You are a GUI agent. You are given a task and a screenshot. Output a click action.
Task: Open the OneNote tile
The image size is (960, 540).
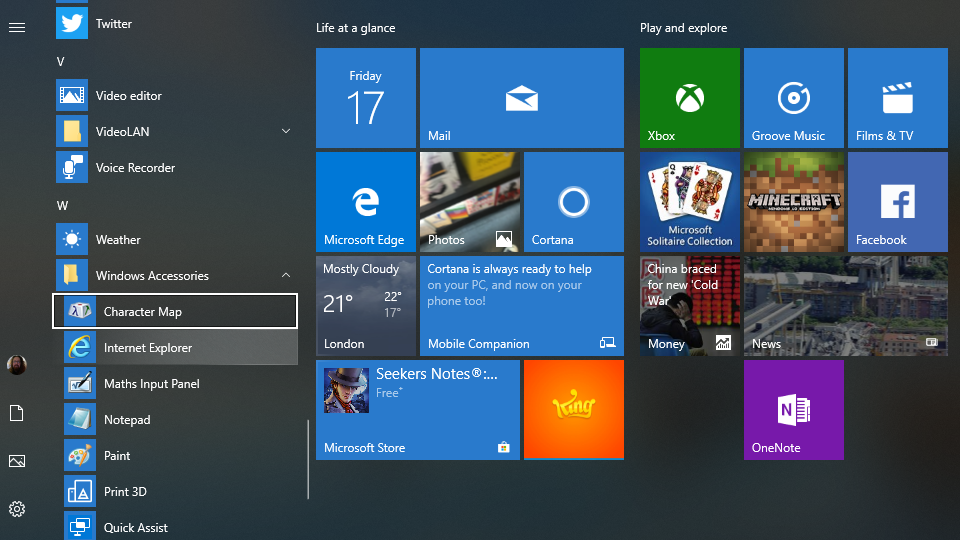(794, 410)
